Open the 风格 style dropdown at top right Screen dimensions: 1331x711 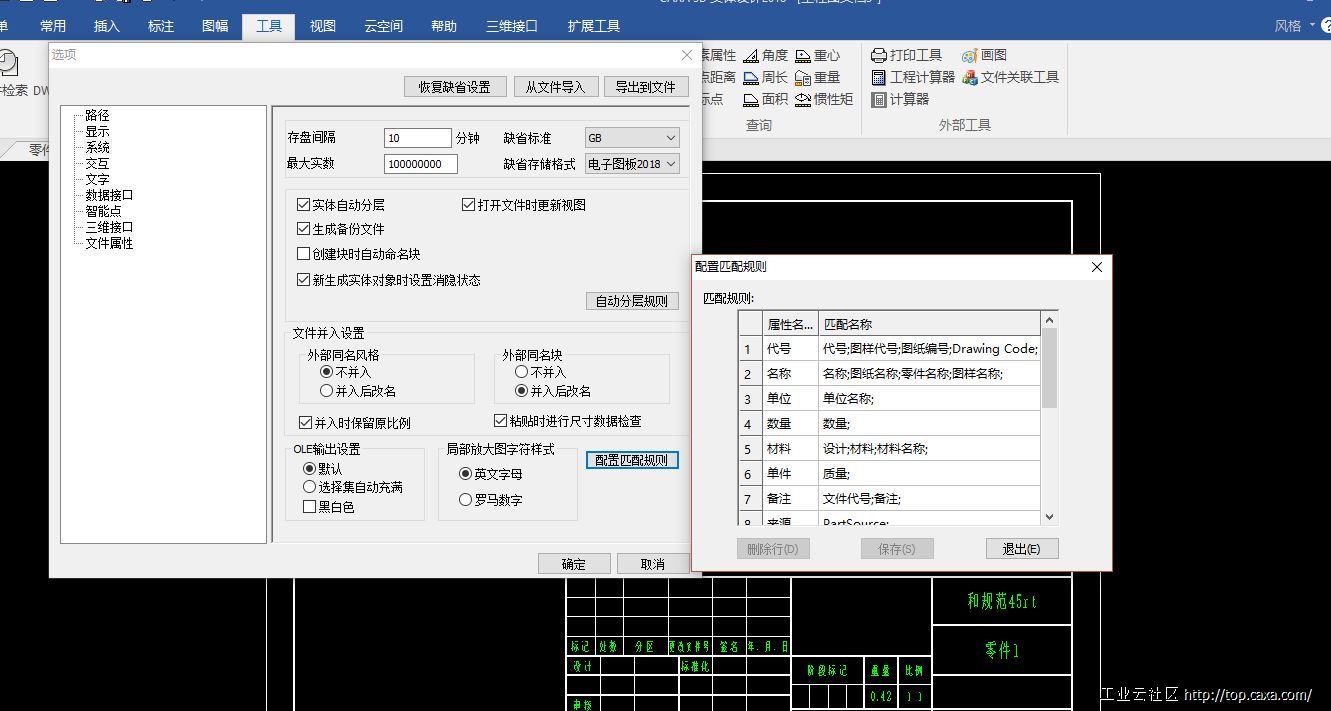tap(1295, 26)
